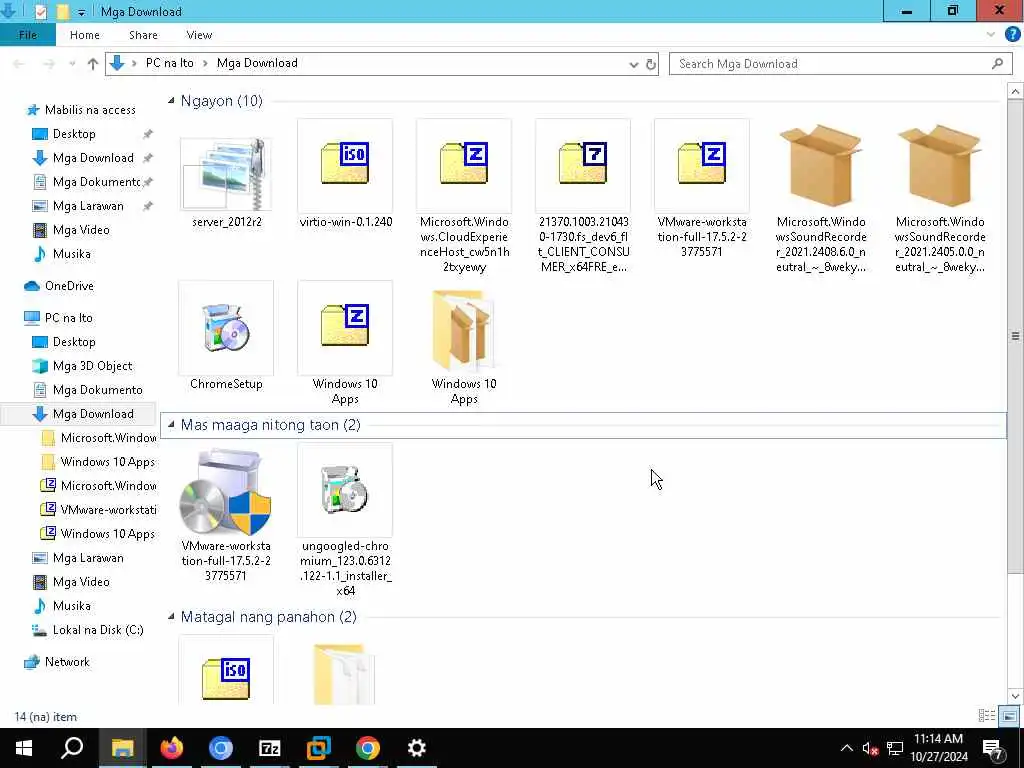Select VMware-workstation archive in Ngayon group

[x=701, y=188]
